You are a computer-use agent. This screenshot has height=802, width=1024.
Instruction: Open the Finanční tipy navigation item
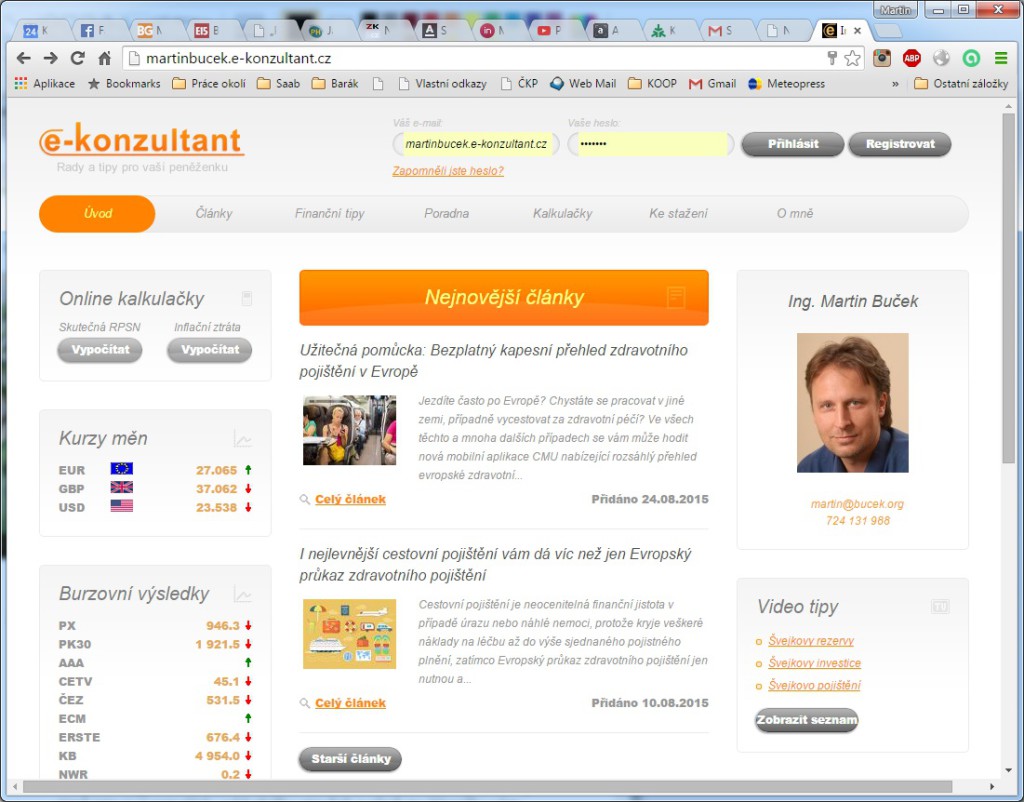tap(329, 213)
